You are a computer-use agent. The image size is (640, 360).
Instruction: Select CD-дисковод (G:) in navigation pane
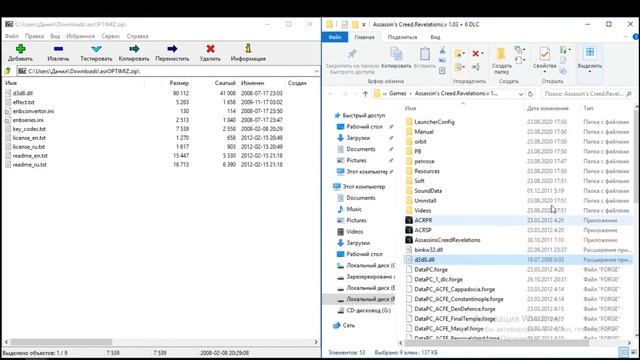pyautogui.click(x=369, y=310)
